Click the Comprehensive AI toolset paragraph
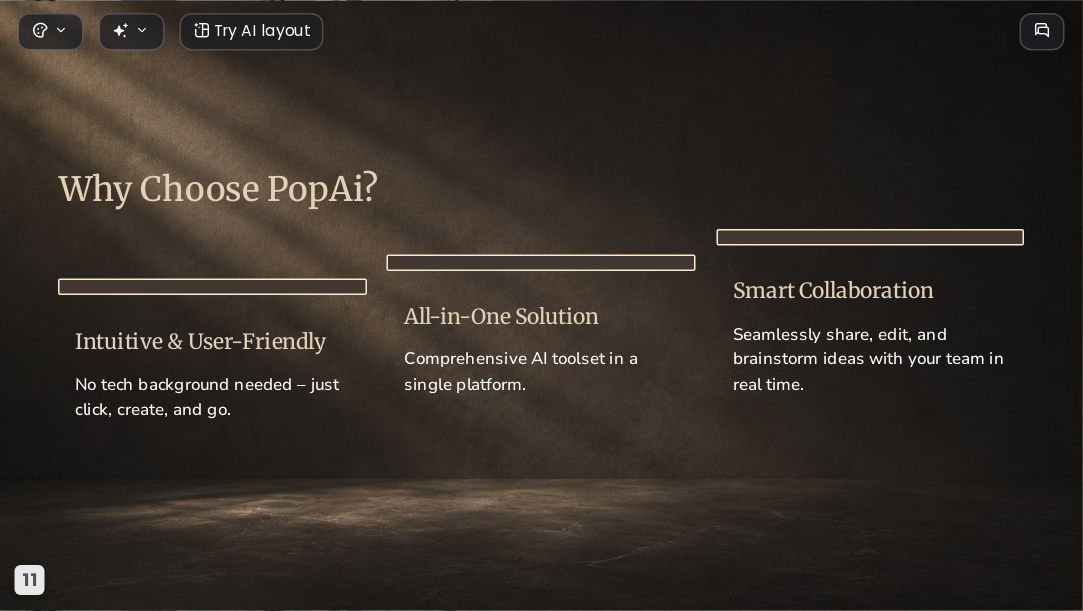The image size is (1083, 611). 521,371
